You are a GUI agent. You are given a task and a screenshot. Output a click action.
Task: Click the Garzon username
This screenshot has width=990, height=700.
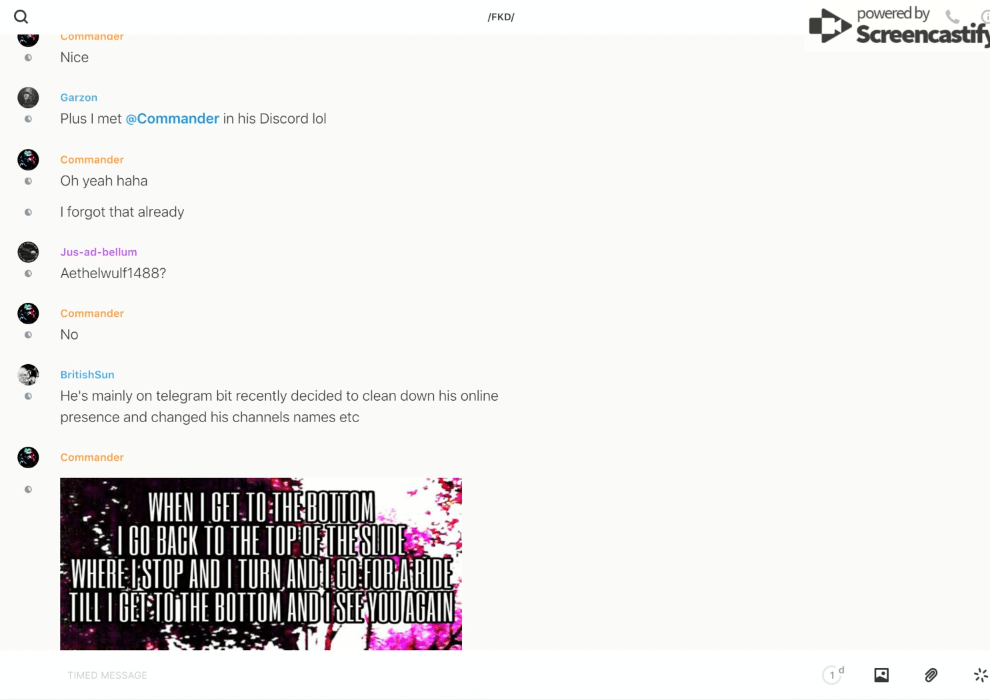(78, 97)
